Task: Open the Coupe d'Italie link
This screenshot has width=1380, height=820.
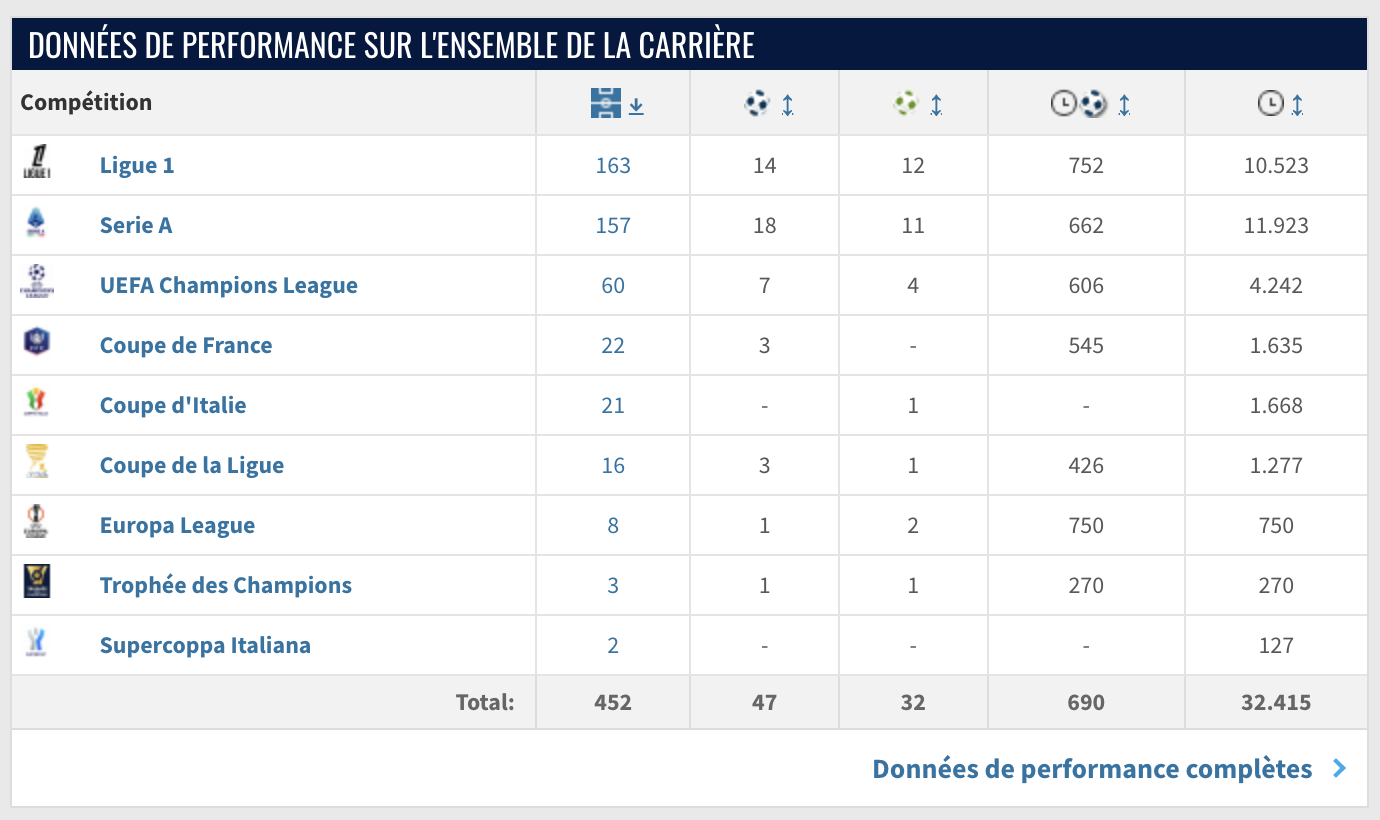Action: (173, 406)
